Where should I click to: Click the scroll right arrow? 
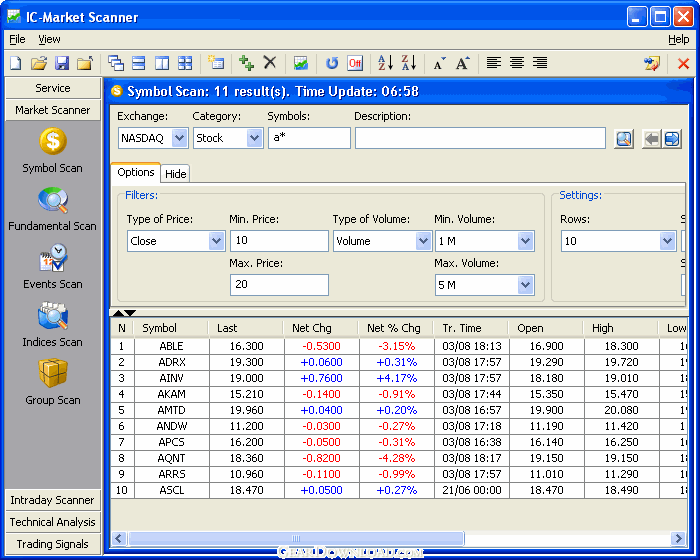pos(679,539)
